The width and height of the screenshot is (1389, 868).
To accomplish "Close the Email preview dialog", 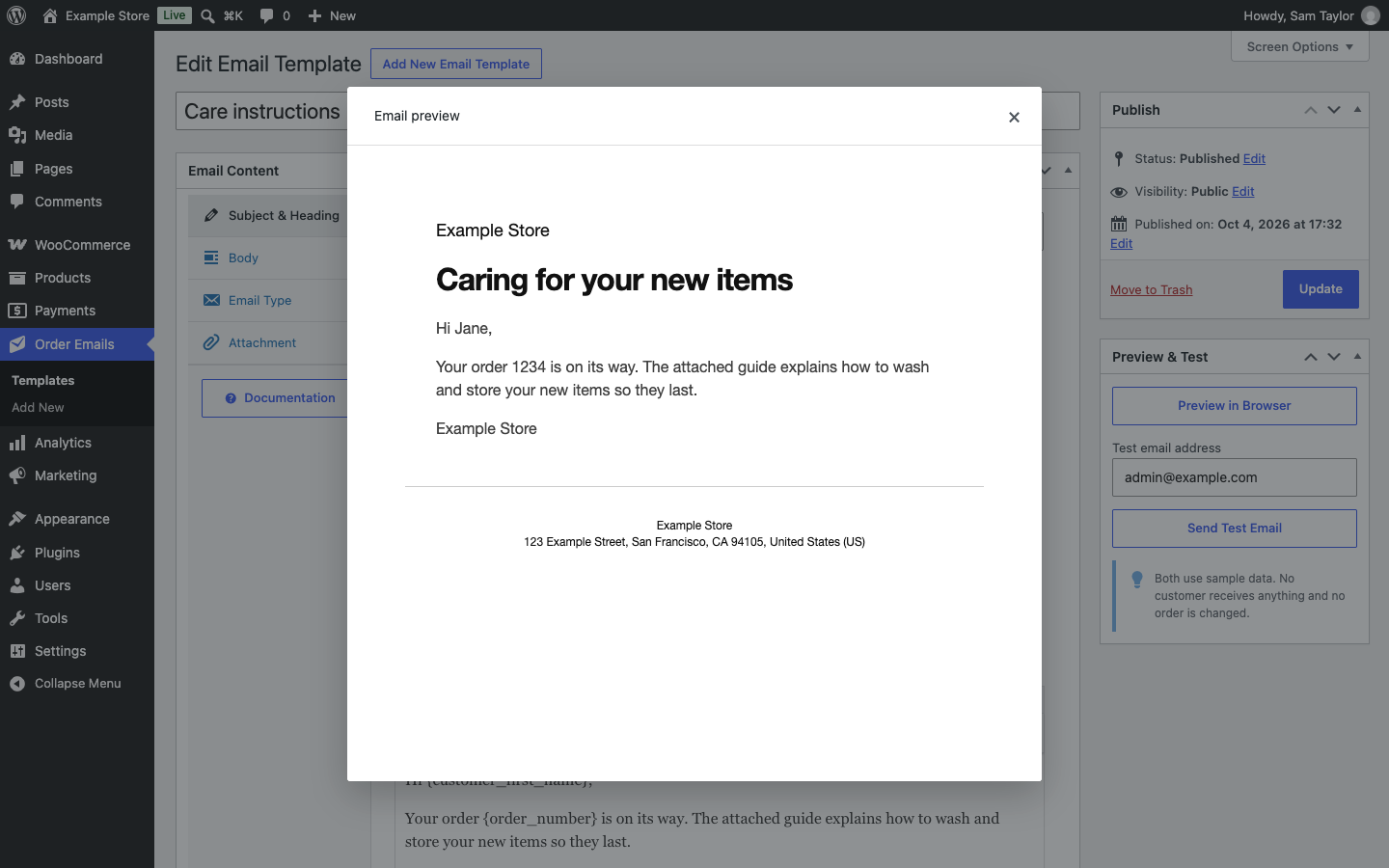I will tap(1014, 117).
